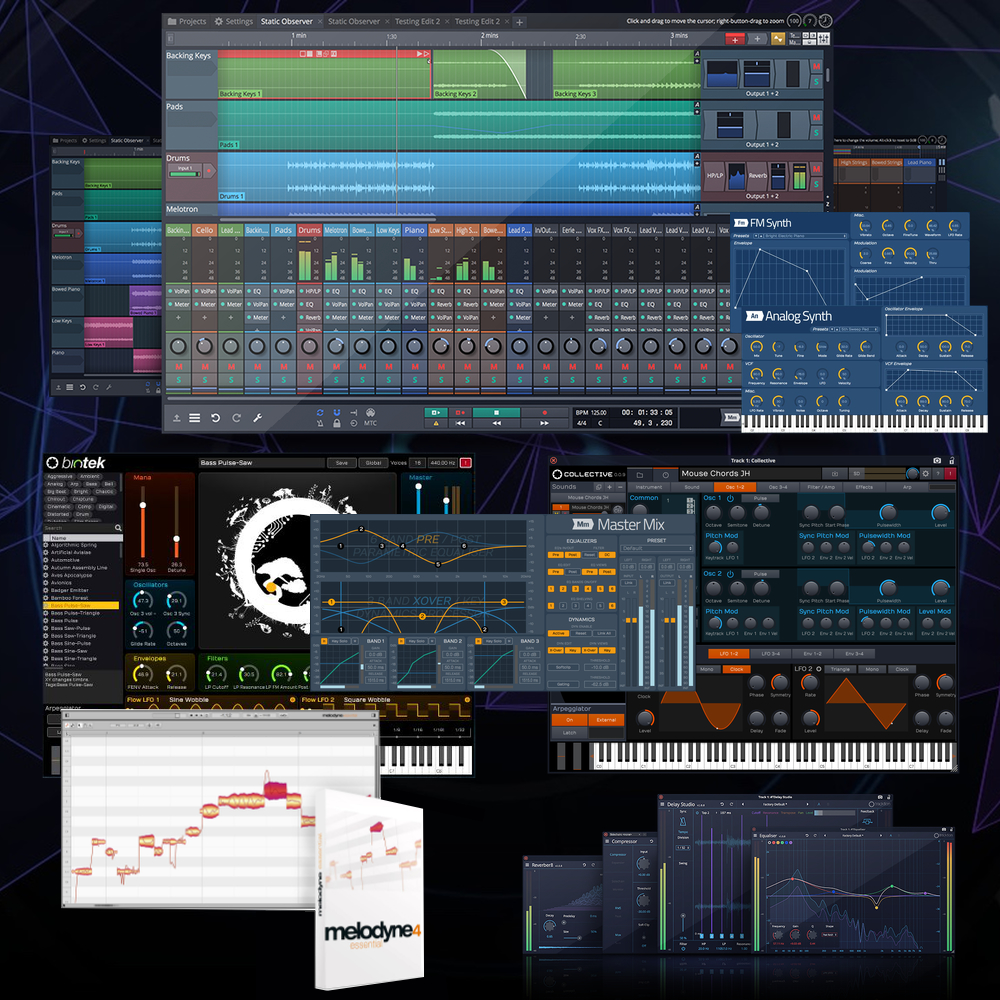The image size is (1000, 1000).
Task: Open the Osc 2 Pulse waveform selector
Action: (x=760, y=574)
